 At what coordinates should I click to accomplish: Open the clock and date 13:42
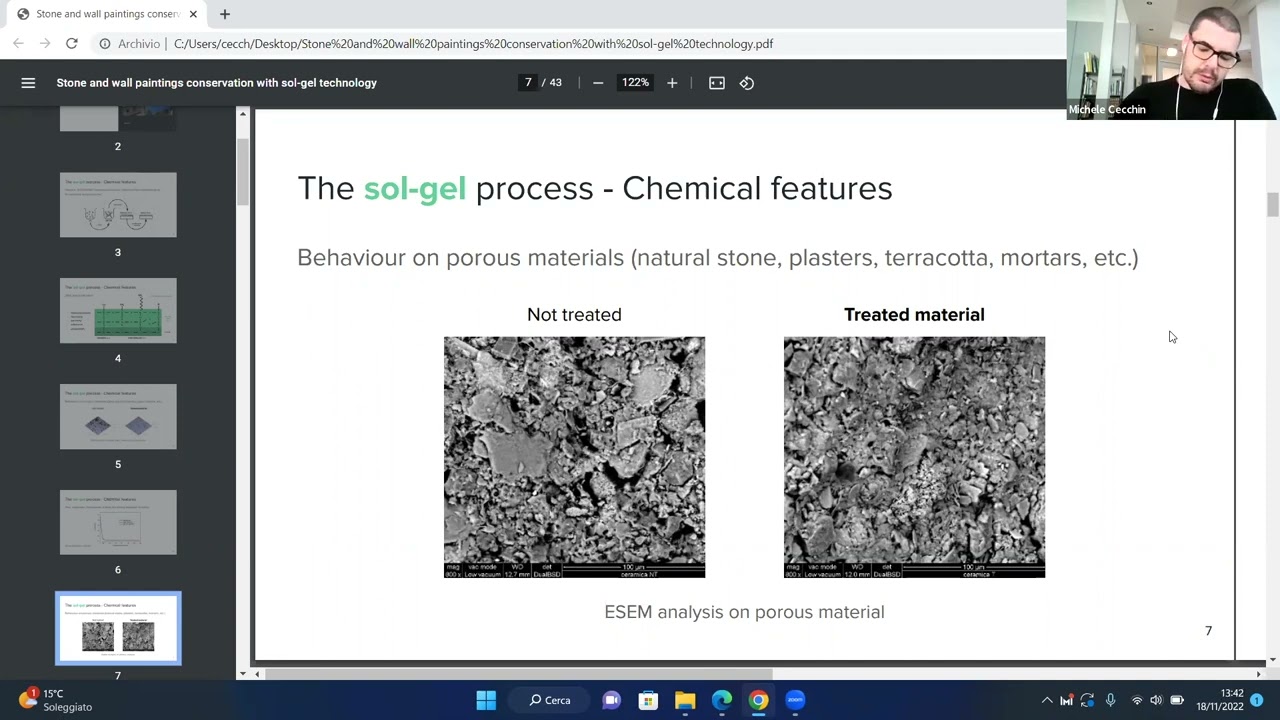point(1219,700)
